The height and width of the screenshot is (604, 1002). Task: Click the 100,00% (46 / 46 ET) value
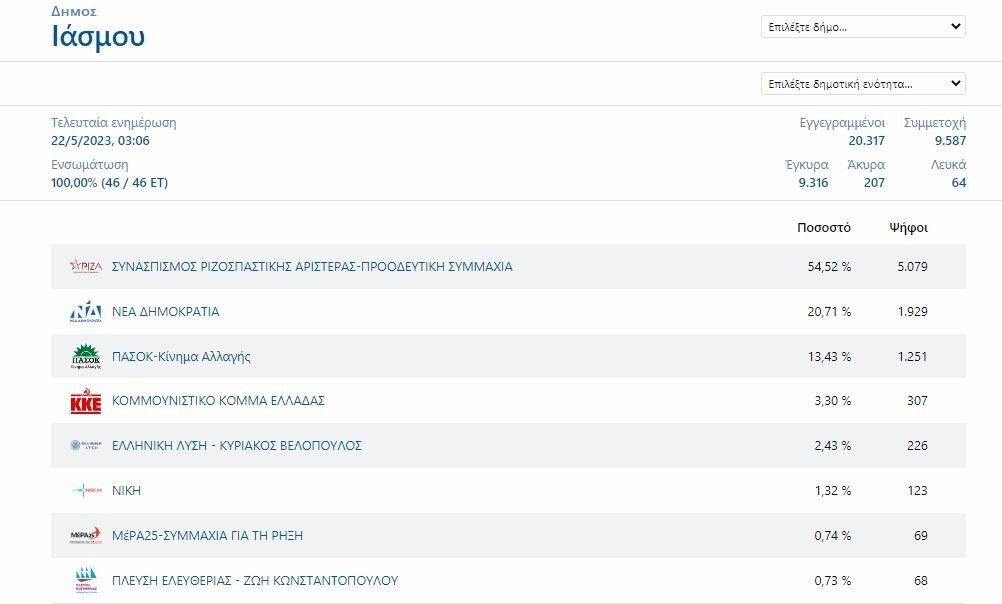[109, 183]
